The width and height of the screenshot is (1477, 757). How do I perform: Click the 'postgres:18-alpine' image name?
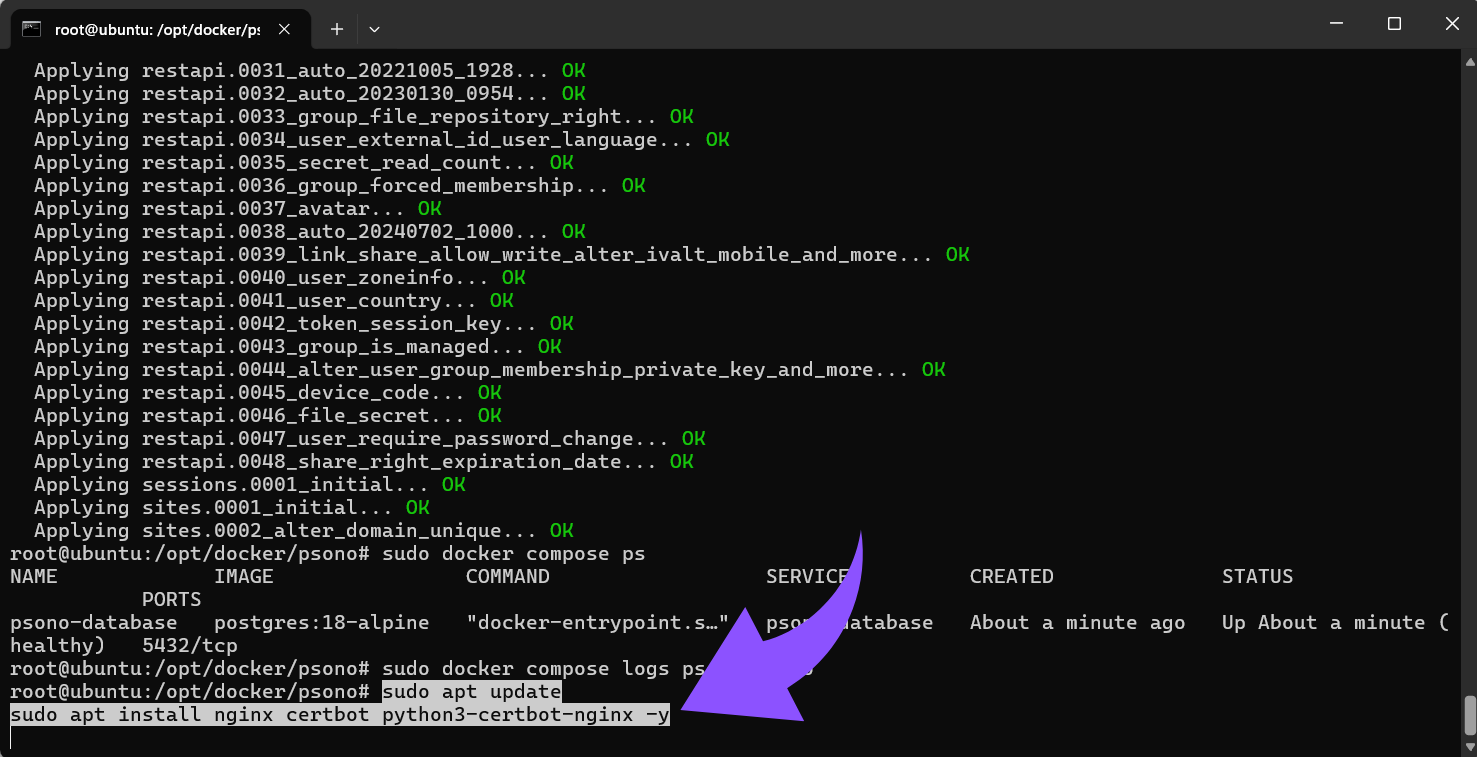coord(322,623)
